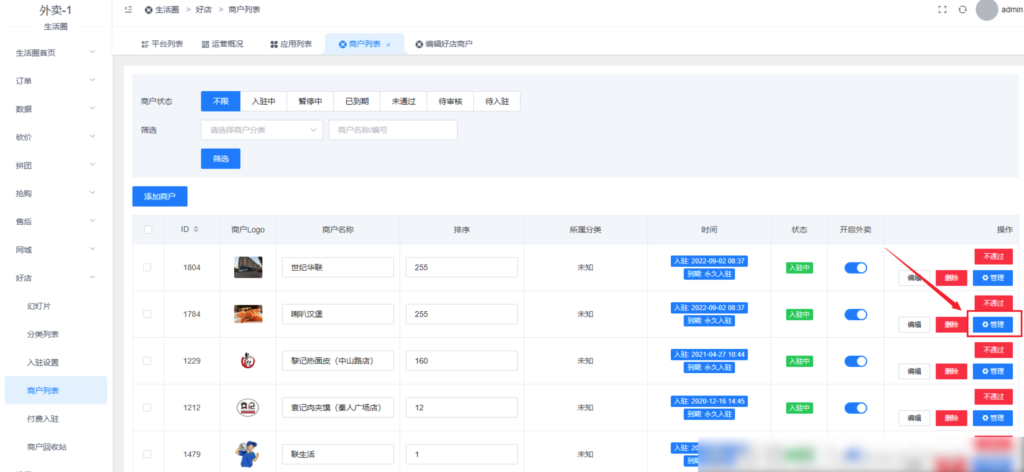Click the 联生活 merchant logo
The width and height of the screenshot is (1024, 472).
pos(248,454)
